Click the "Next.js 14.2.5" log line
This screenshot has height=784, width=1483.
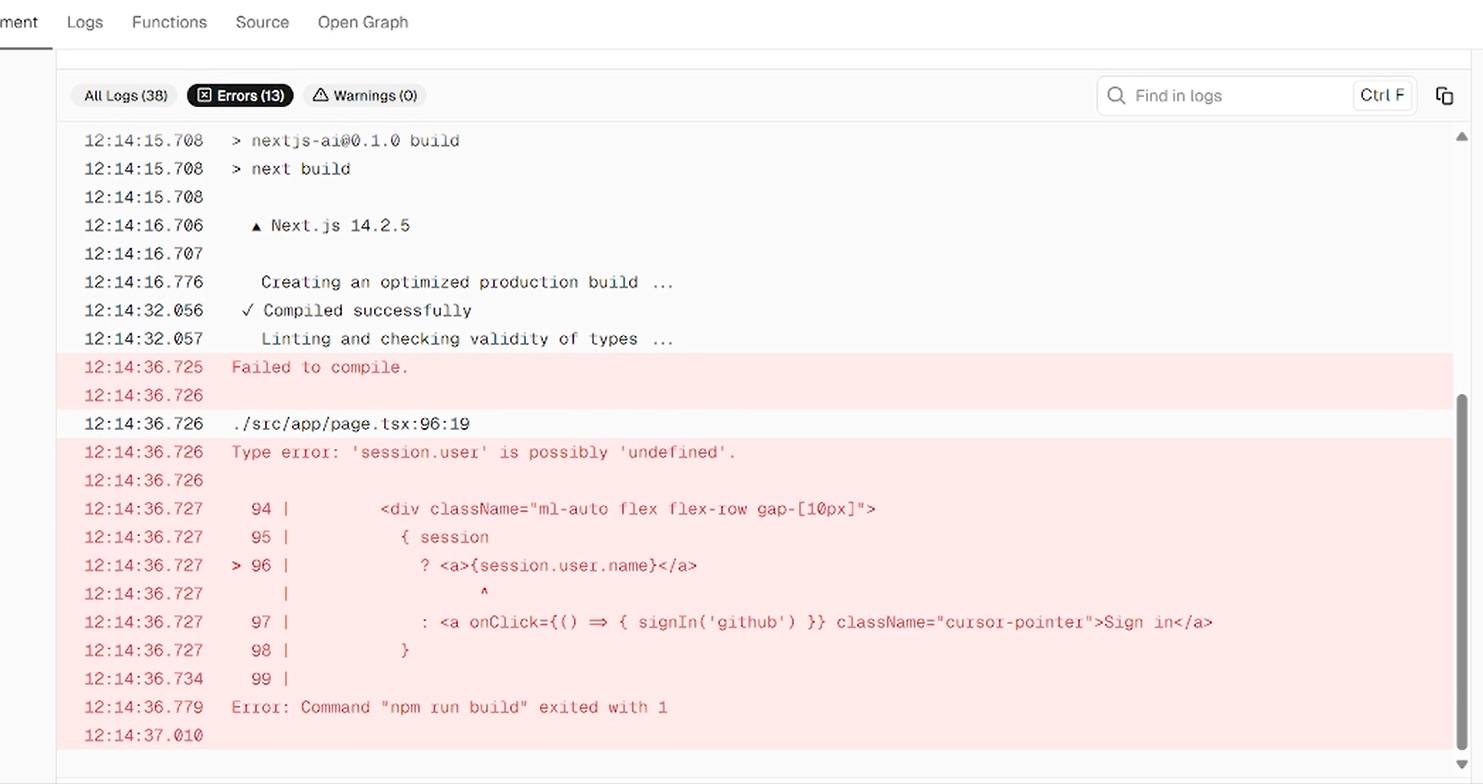point(754,226)
